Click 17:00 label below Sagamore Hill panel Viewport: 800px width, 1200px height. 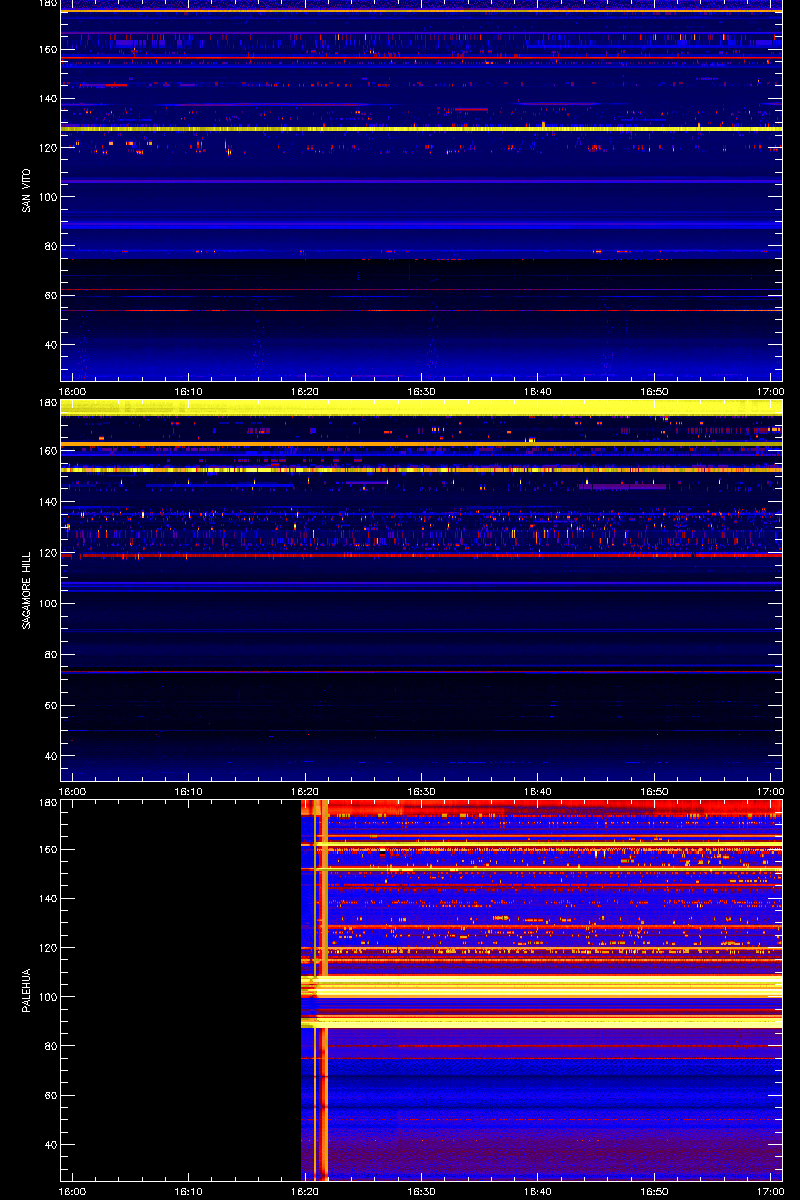click(770, 791)
